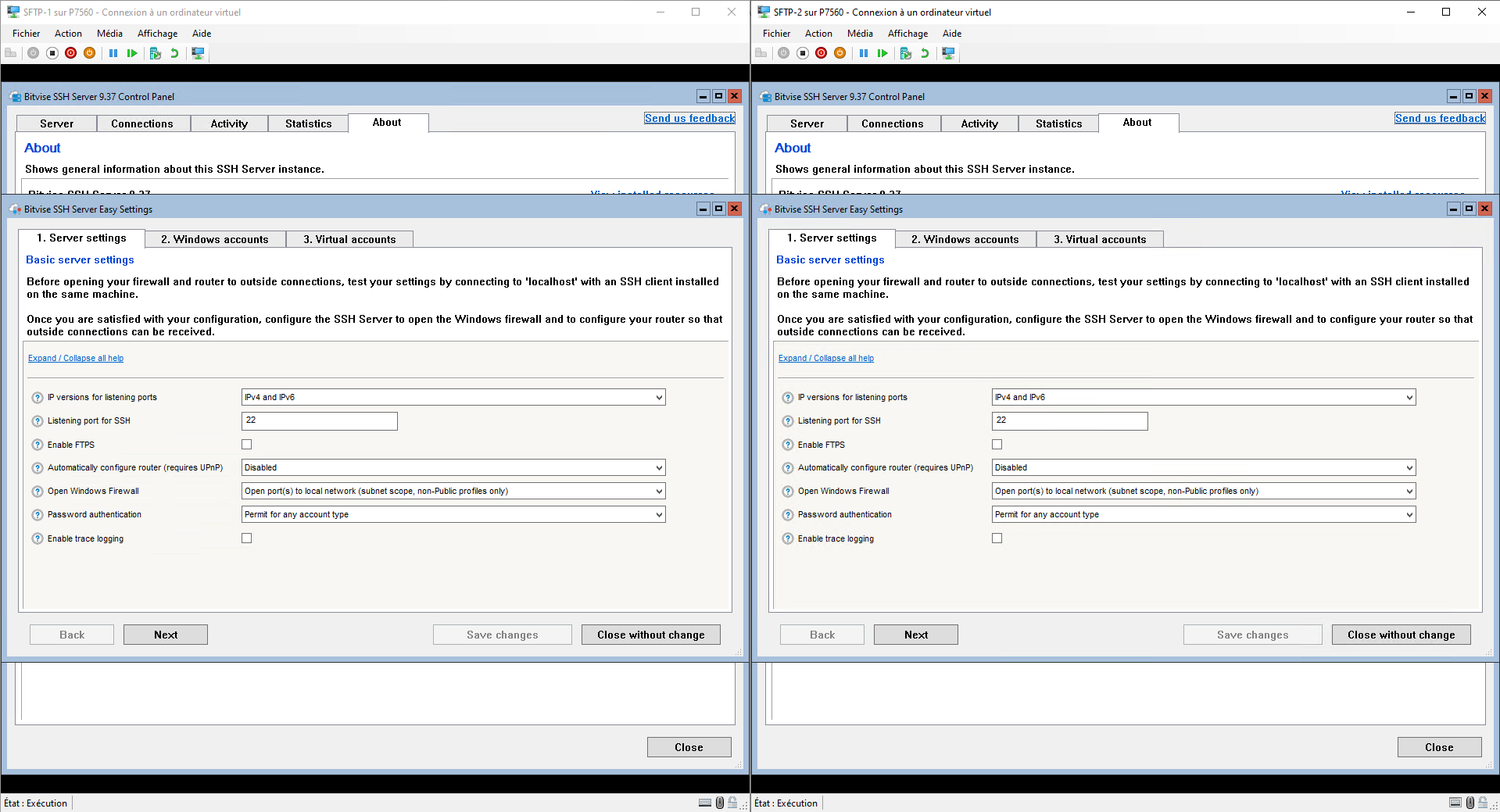Open help for Automatically configure router in SFTP-2
This screenshot has width=1500, height=812.
click(x=788, y=468)
